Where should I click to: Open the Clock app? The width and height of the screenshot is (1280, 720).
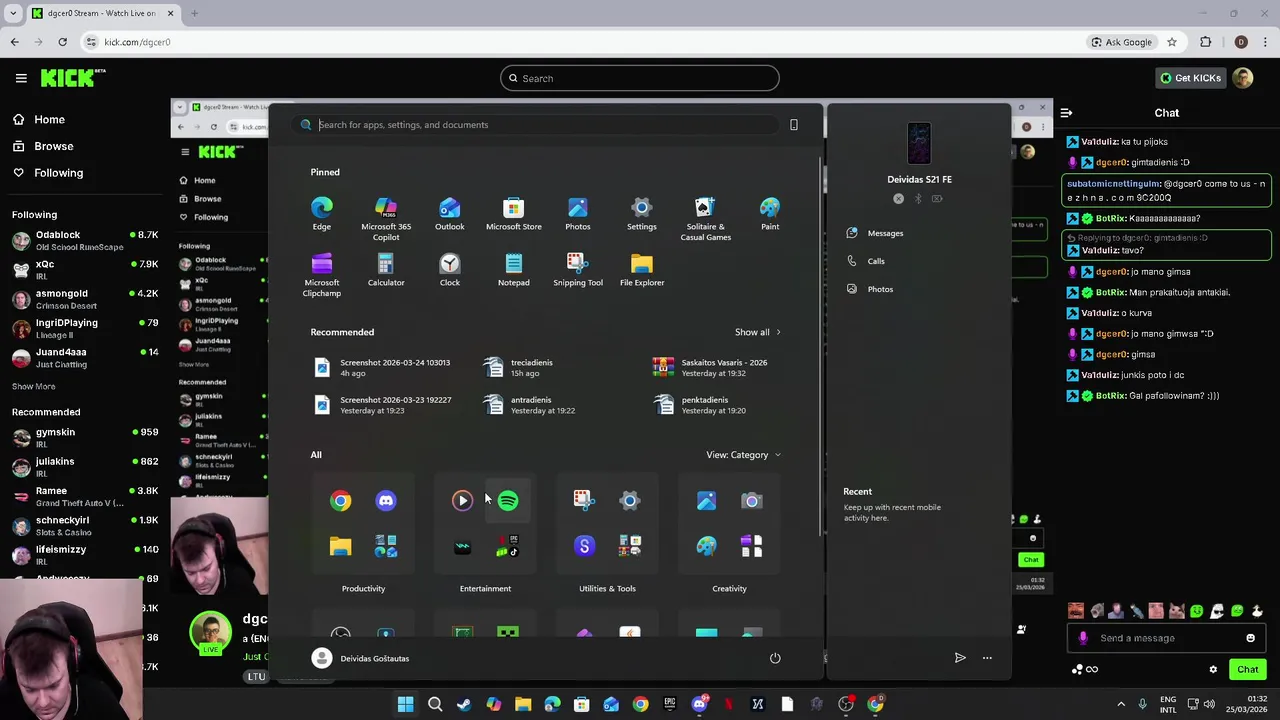tap(450, 269)
